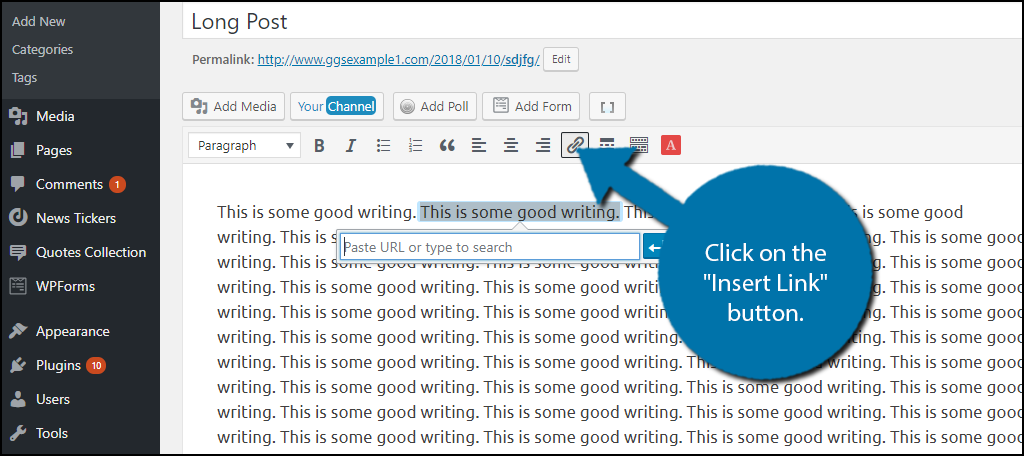The width and height of the screenshot is (1024, 456).
Task: Apply blockquote formatting
Action: (447, 146)
